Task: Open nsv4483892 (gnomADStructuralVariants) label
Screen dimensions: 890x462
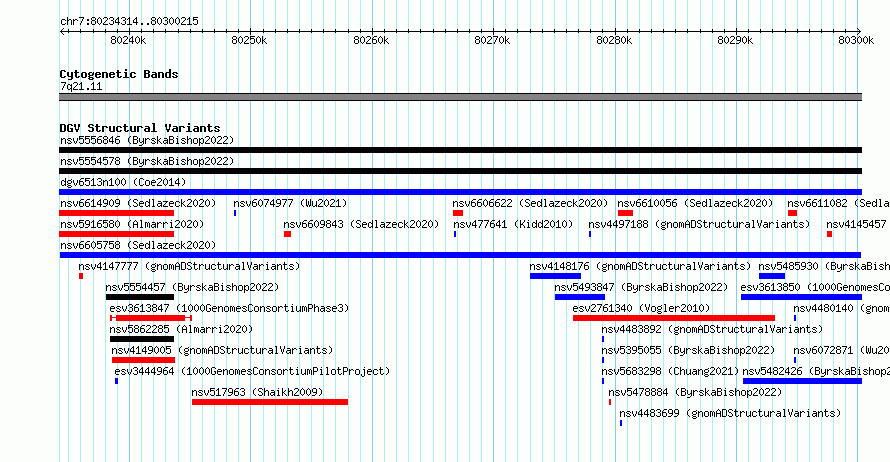Action: click(712, 329)
